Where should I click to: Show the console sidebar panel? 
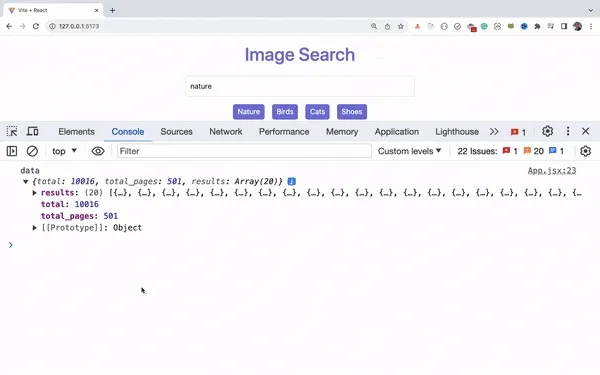[x=12, y=151]
